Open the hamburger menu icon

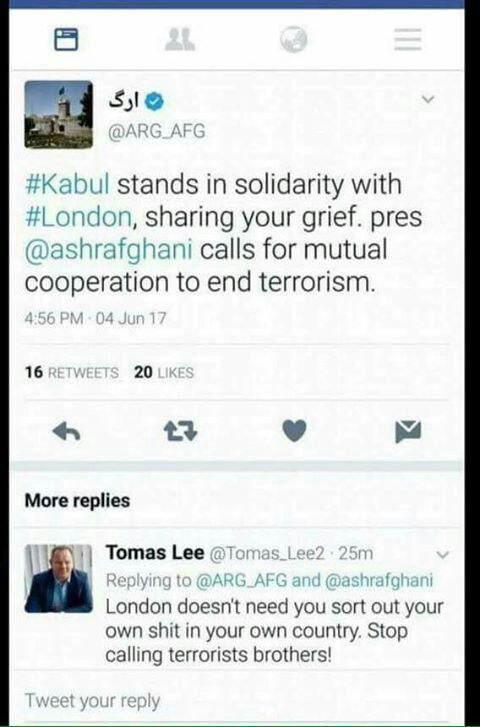coord(408,39)
